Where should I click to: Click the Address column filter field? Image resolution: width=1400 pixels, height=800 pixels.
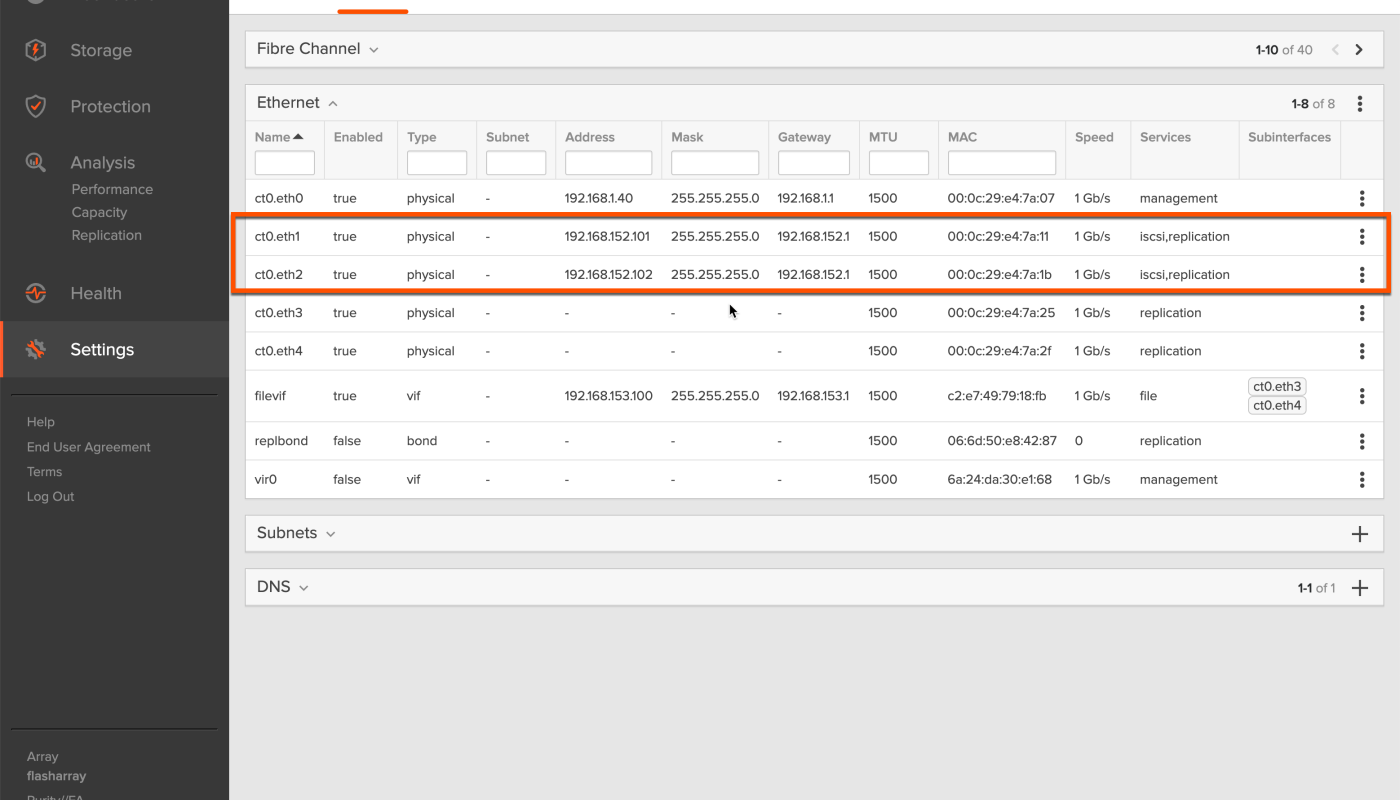[608, 163]
